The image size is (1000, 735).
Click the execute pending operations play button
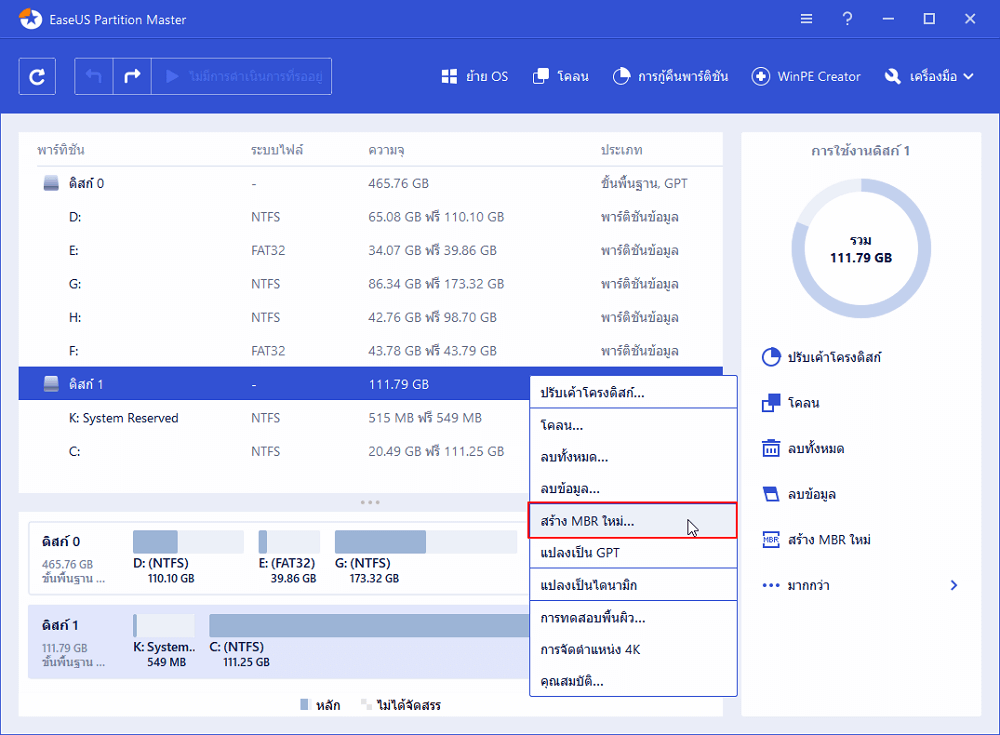pos(242,77)
